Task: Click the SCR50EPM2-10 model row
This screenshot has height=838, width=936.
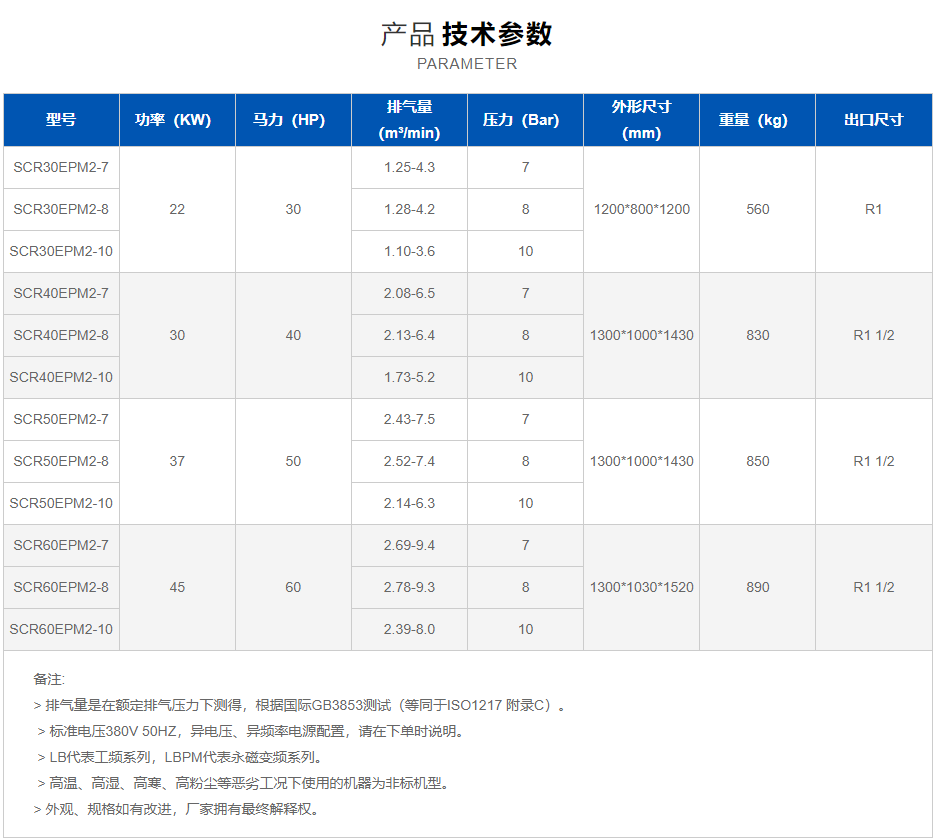Action: click(61, 503)
